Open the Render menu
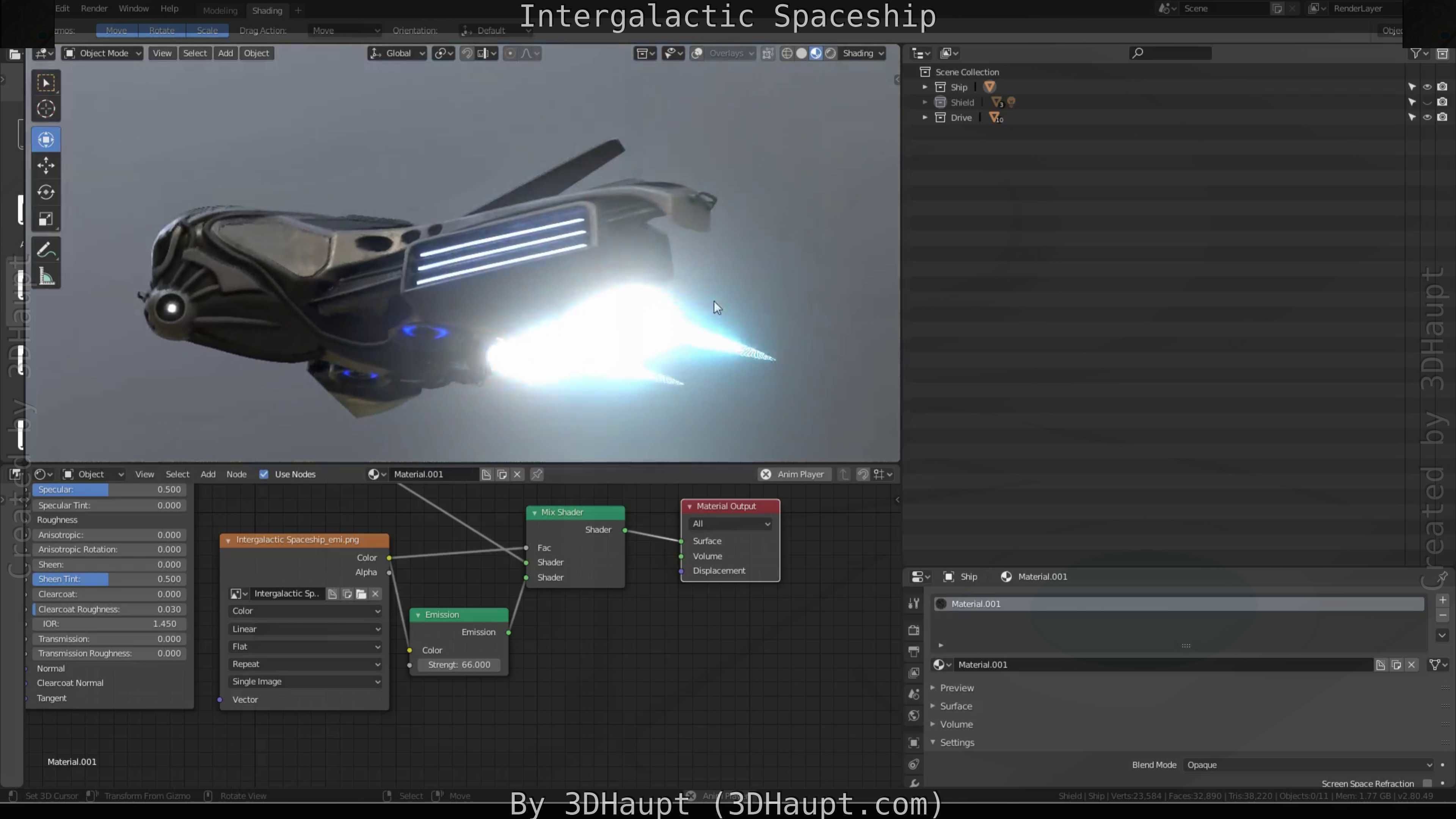Screen dimensions: 1456x819 tap(94, 8)
